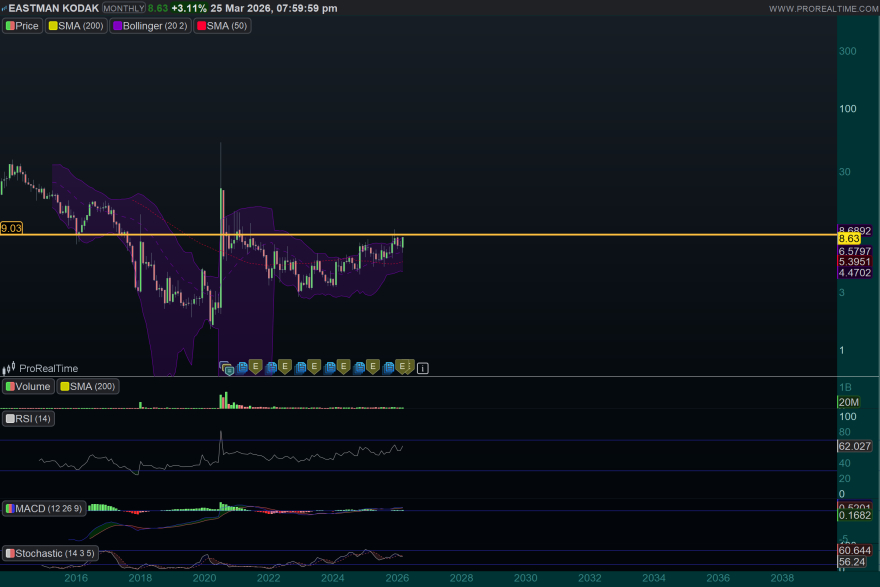Click the MACD (12 26 9) label
Viewport: 880px width, 587px height.
(x=44, y=508)
